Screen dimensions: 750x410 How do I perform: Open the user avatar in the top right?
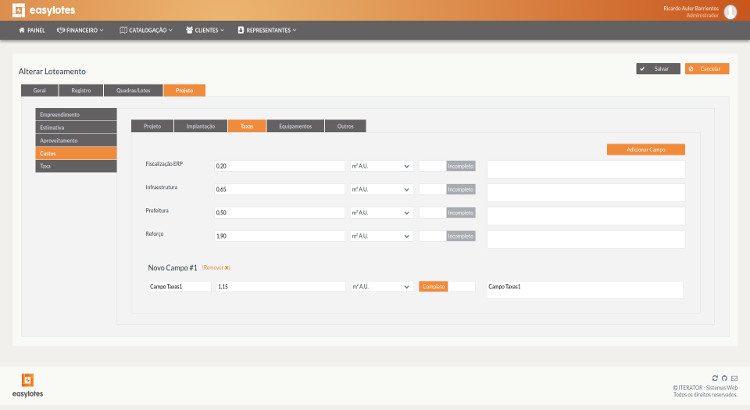click(730, 11)
